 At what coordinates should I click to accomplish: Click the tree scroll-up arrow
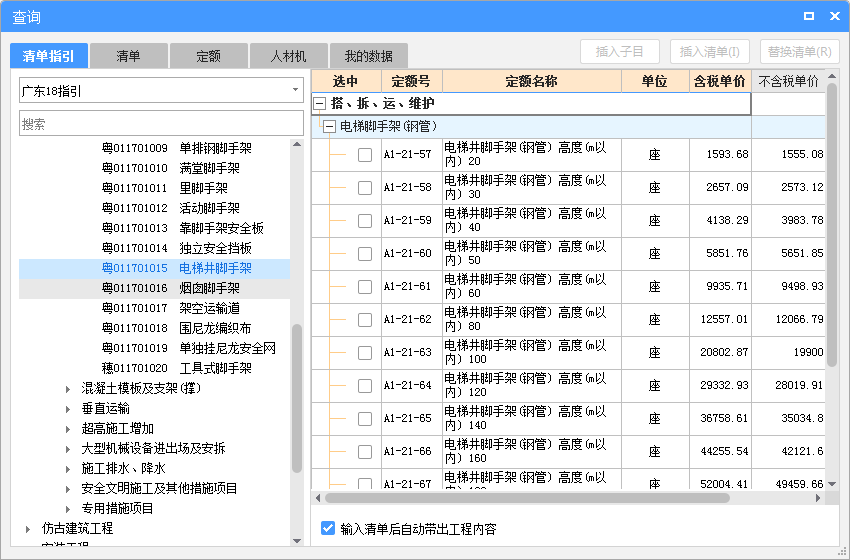pos(297,144)
